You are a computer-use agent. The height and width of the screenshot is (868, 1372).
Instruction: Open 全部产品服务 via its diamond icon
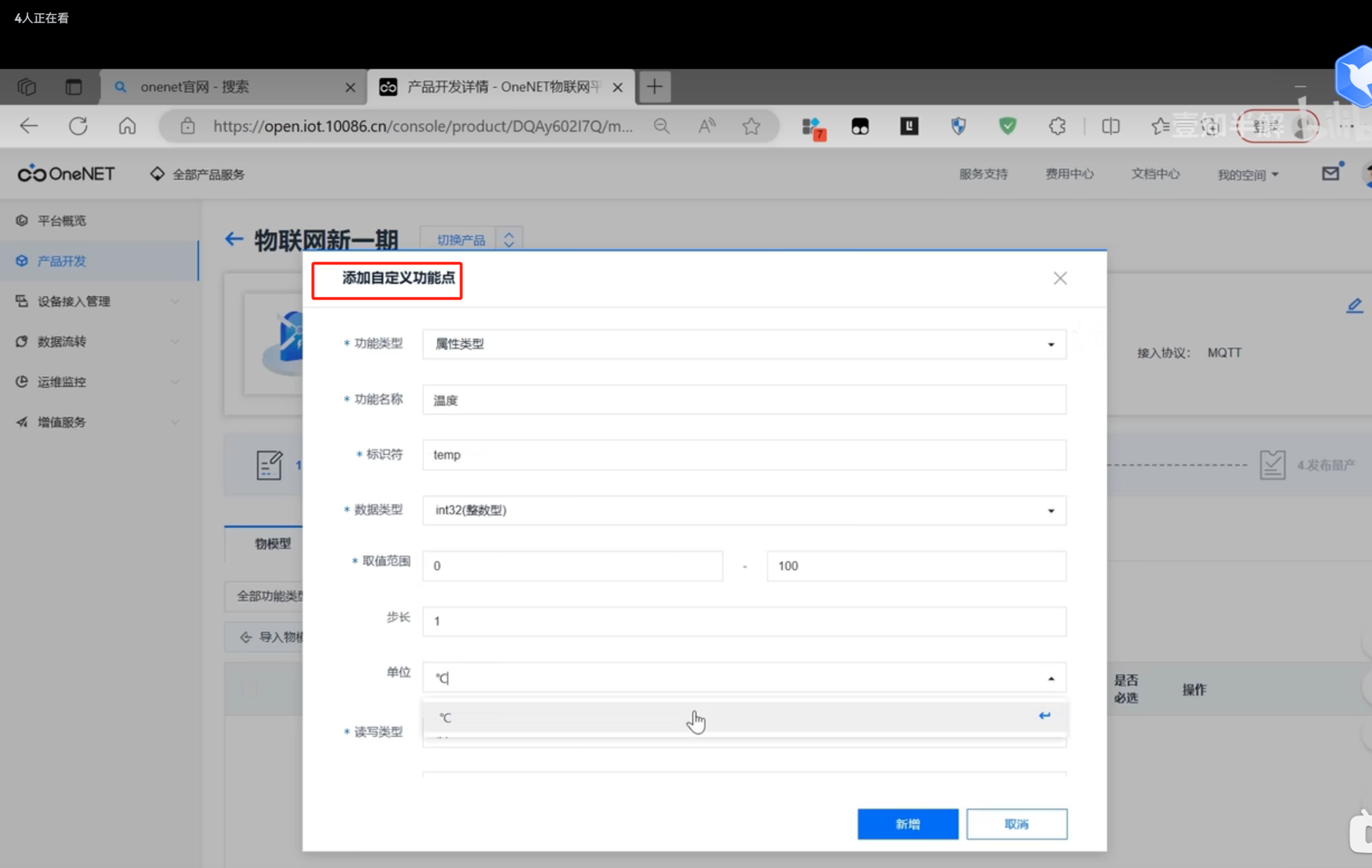[156, 173]
